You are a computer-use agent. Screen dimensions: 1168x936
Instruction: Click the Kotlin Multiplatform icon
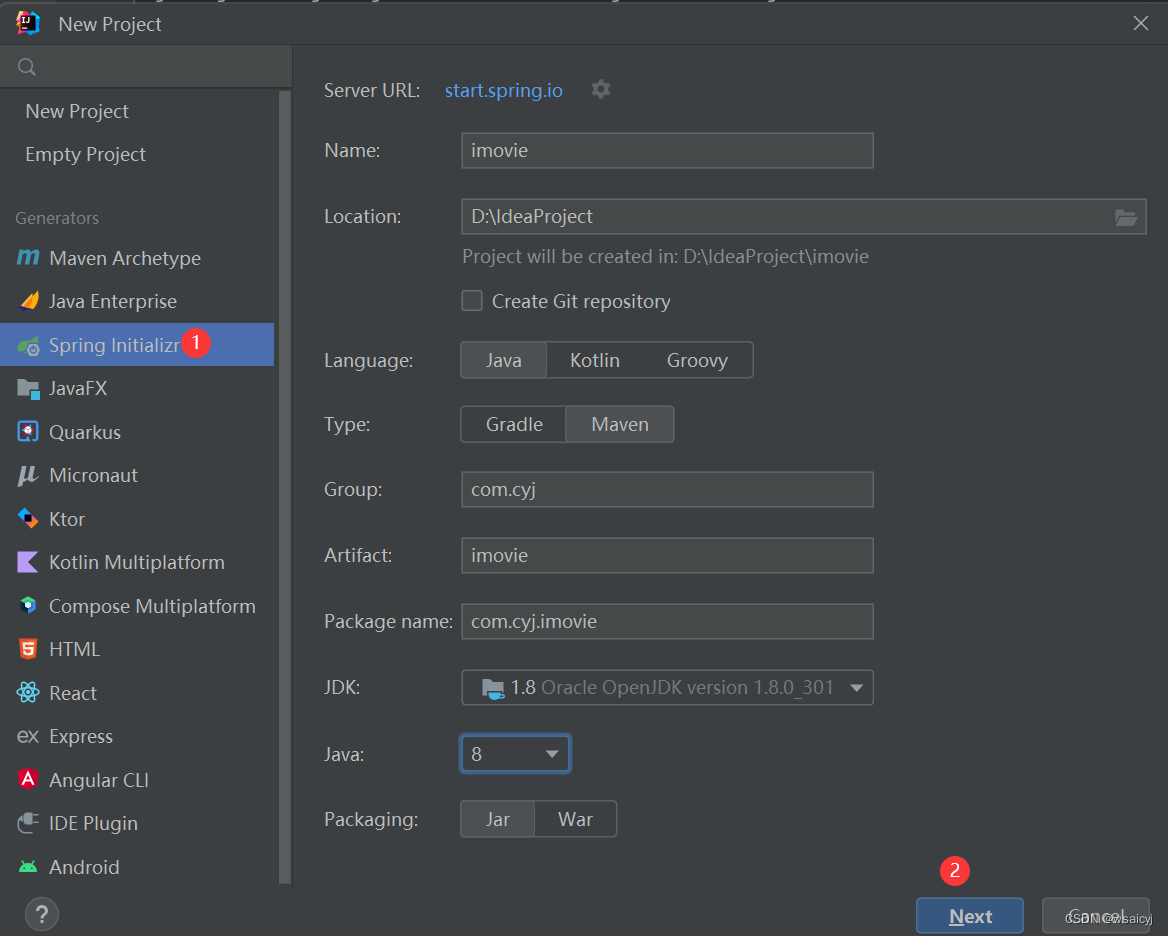pyautogui.click(x=28, y=562)
